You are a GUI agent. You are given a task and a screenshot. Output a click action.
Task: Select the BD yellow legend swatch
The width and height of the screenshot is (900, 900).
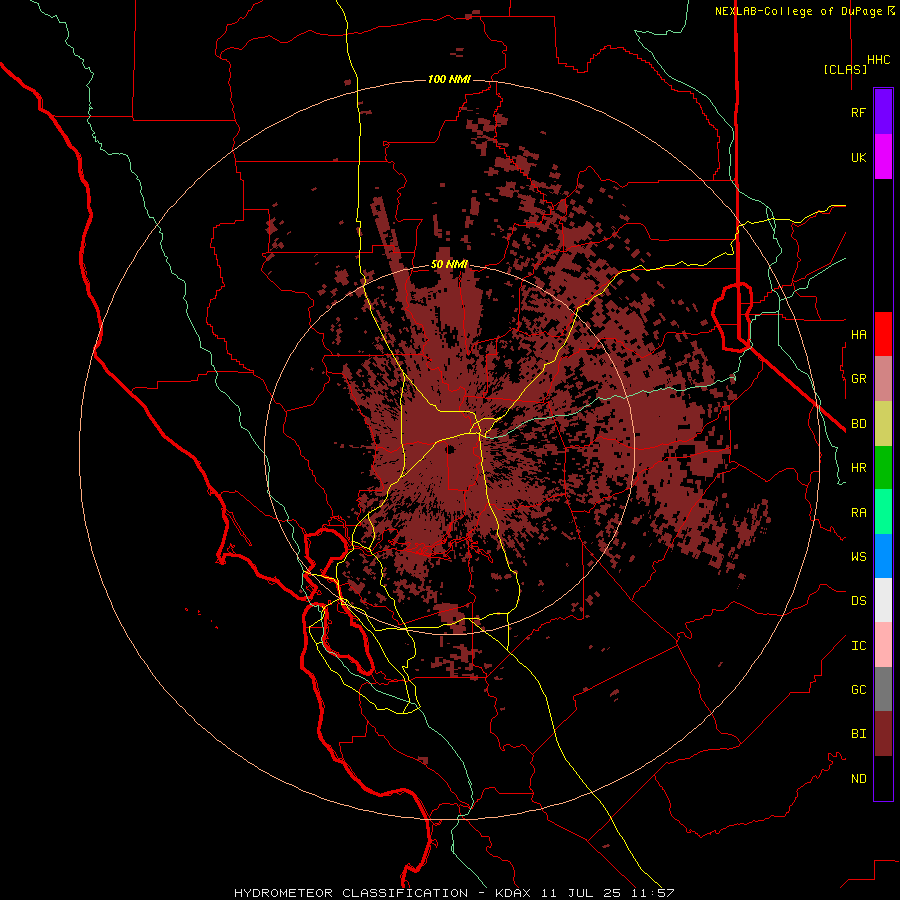click(883, 424)
